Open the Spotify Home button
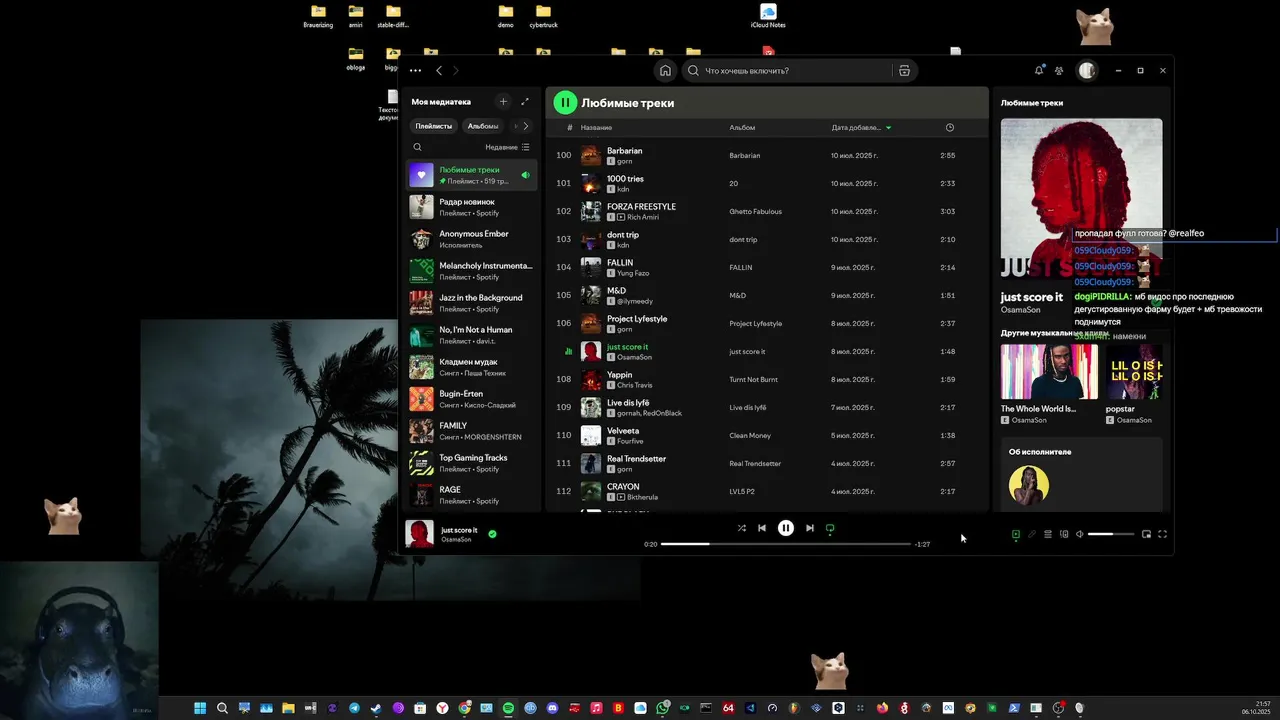The image size is (1280, 720). click(665, 71)
